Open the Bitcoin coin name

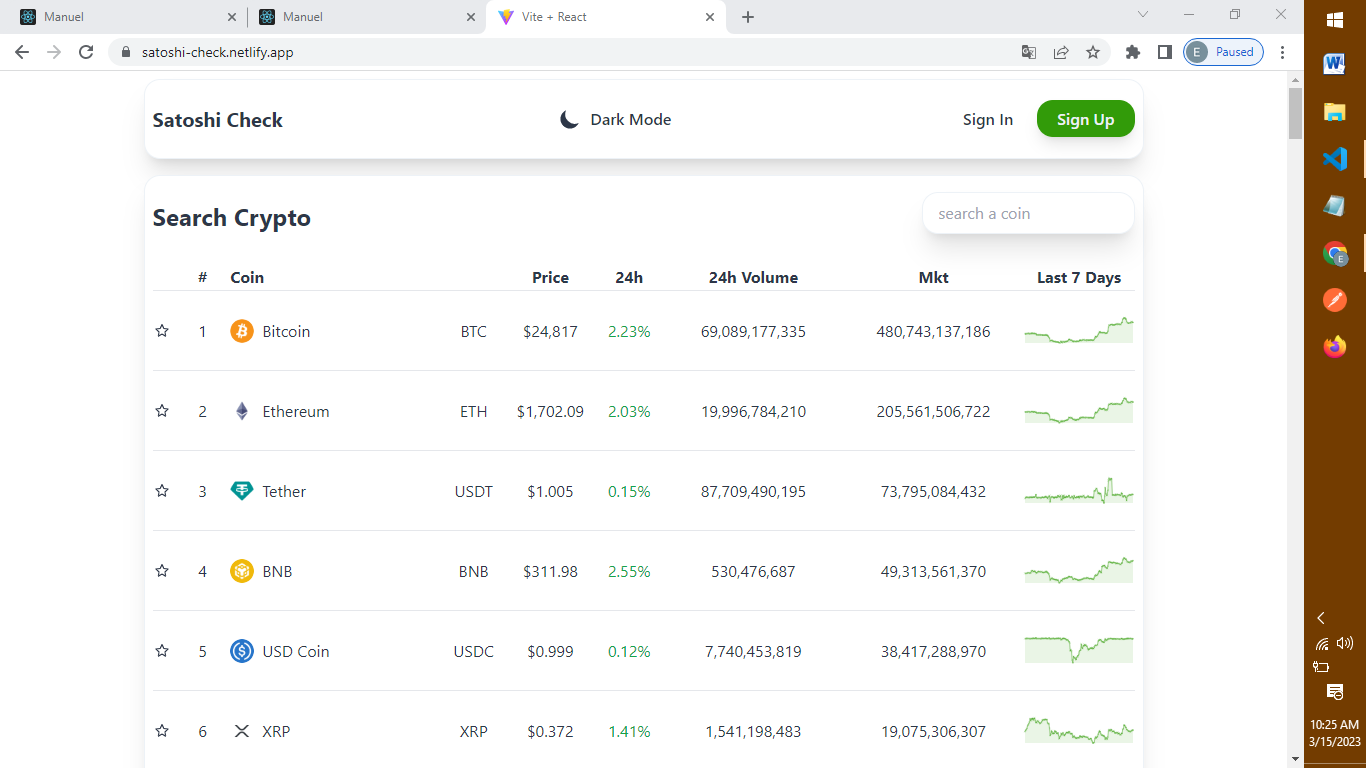point(286,331)
